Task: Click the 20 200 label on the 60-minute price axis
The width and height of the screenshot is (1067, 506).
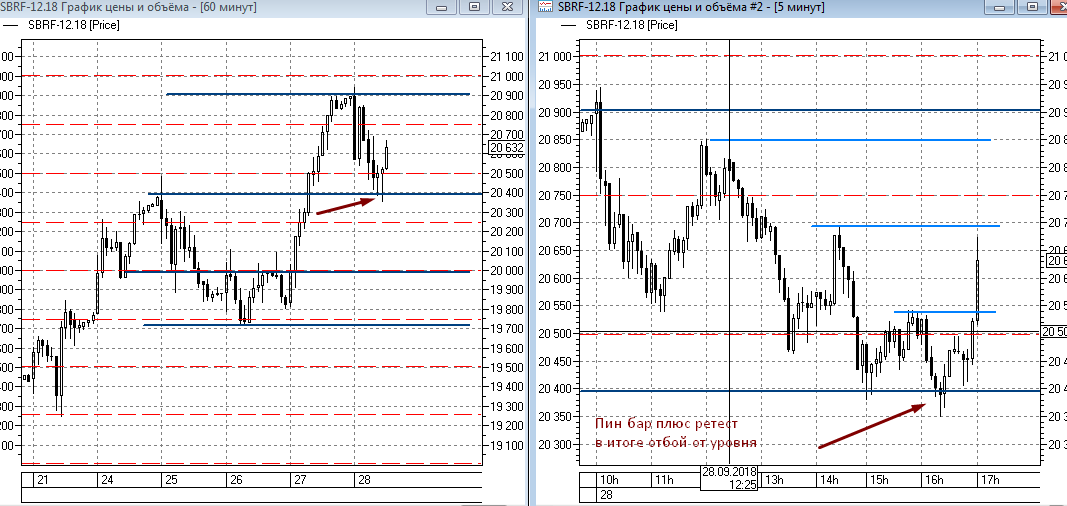Action: coord(505,232)
